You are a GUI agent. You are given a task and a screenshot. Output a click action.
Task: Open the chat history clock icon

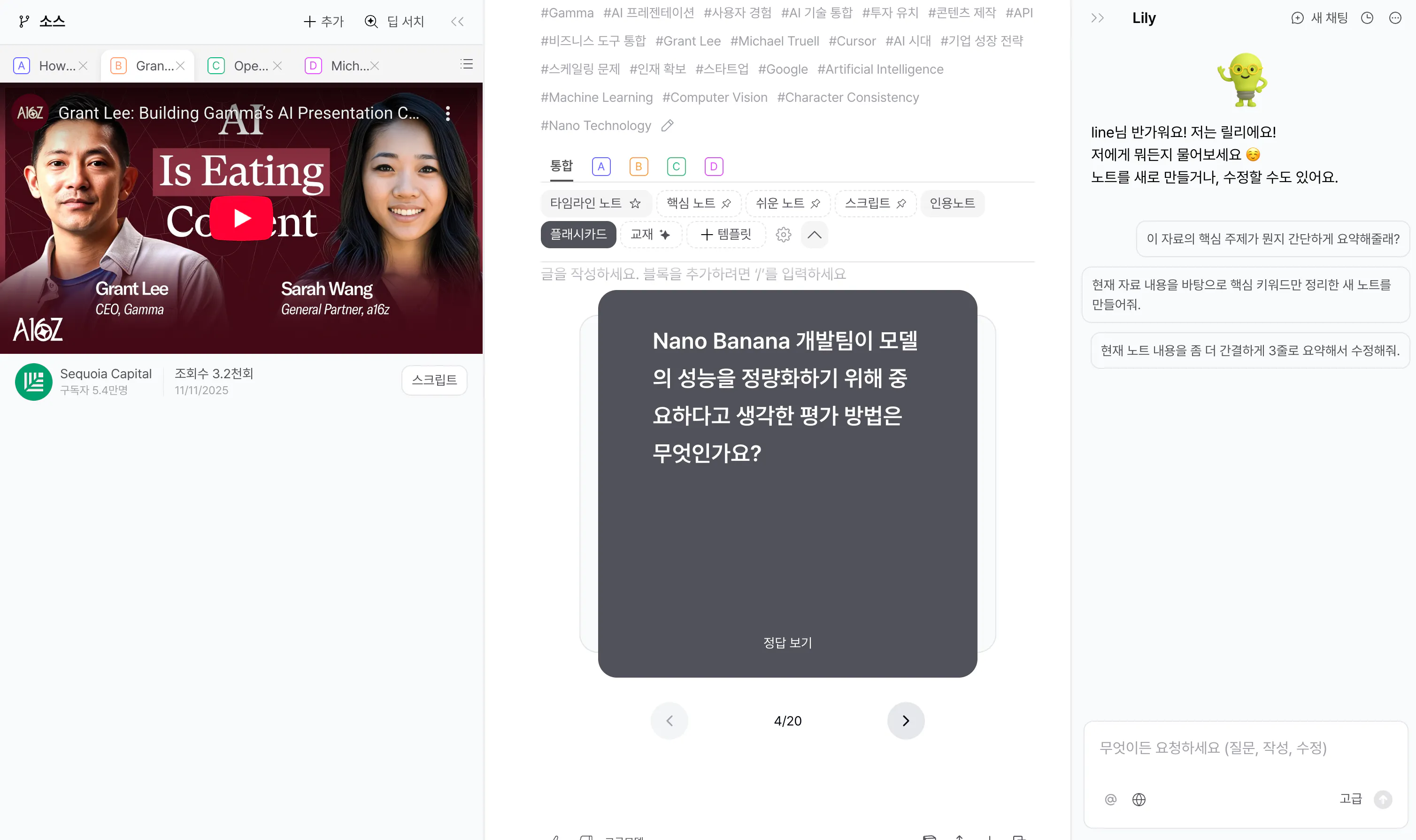tap(1367, 17)
